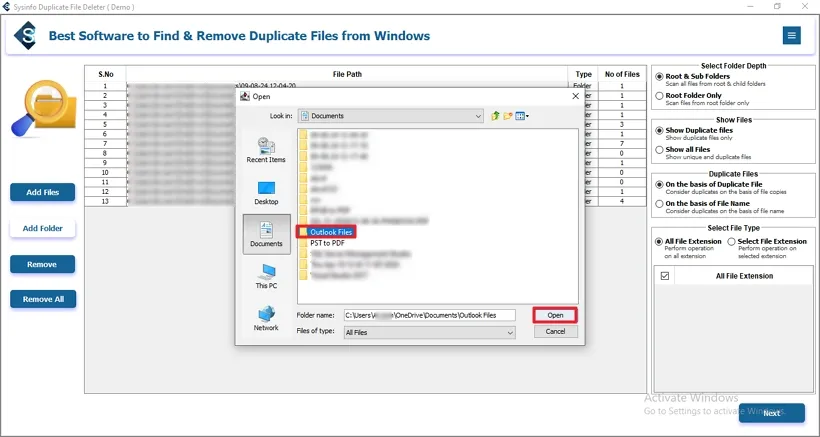The image size is (820, 437).
Task: Choose On the basis of File Name
Action: (659, 203)
